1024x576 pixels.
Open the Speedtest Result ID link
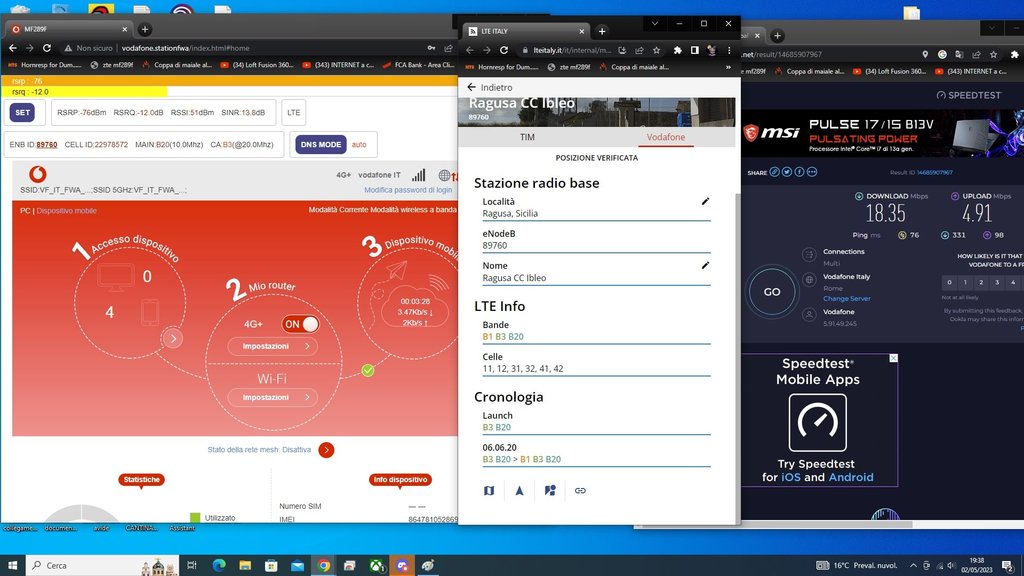(x=935, y=172)
